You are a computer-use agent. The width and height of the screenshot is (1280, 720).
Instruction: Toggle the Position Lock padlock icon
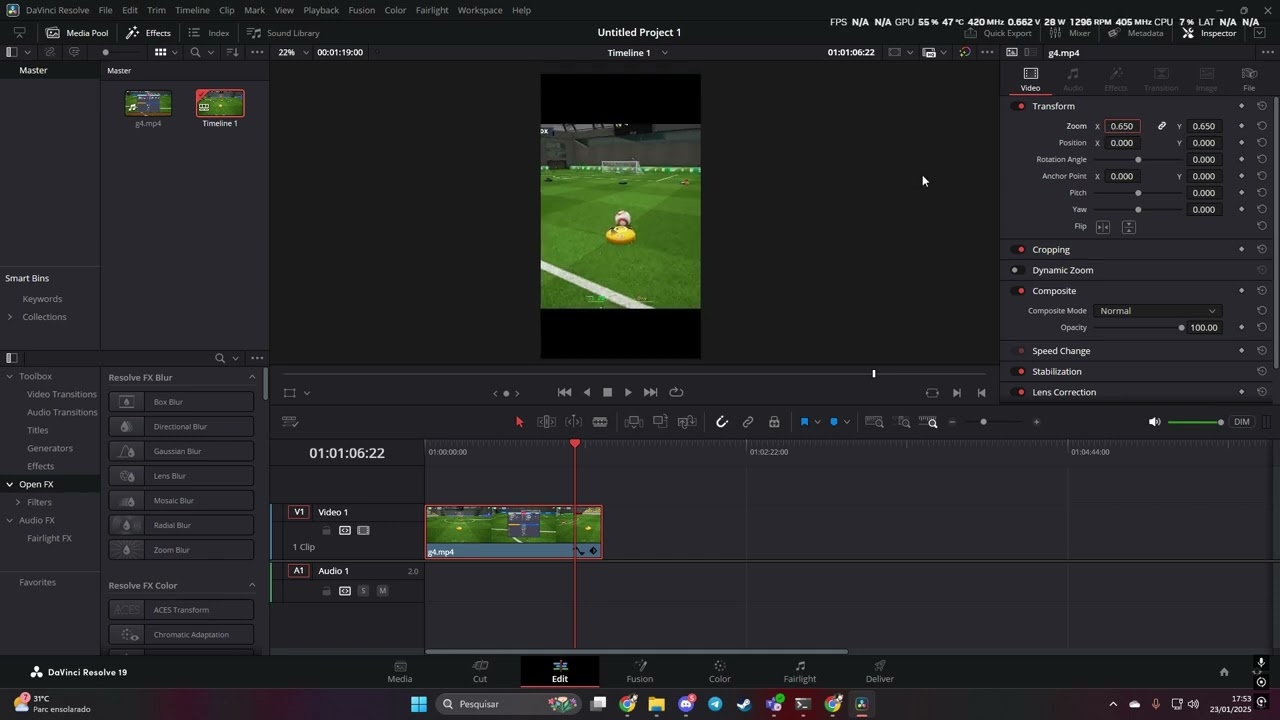click(x=774, y=422)
